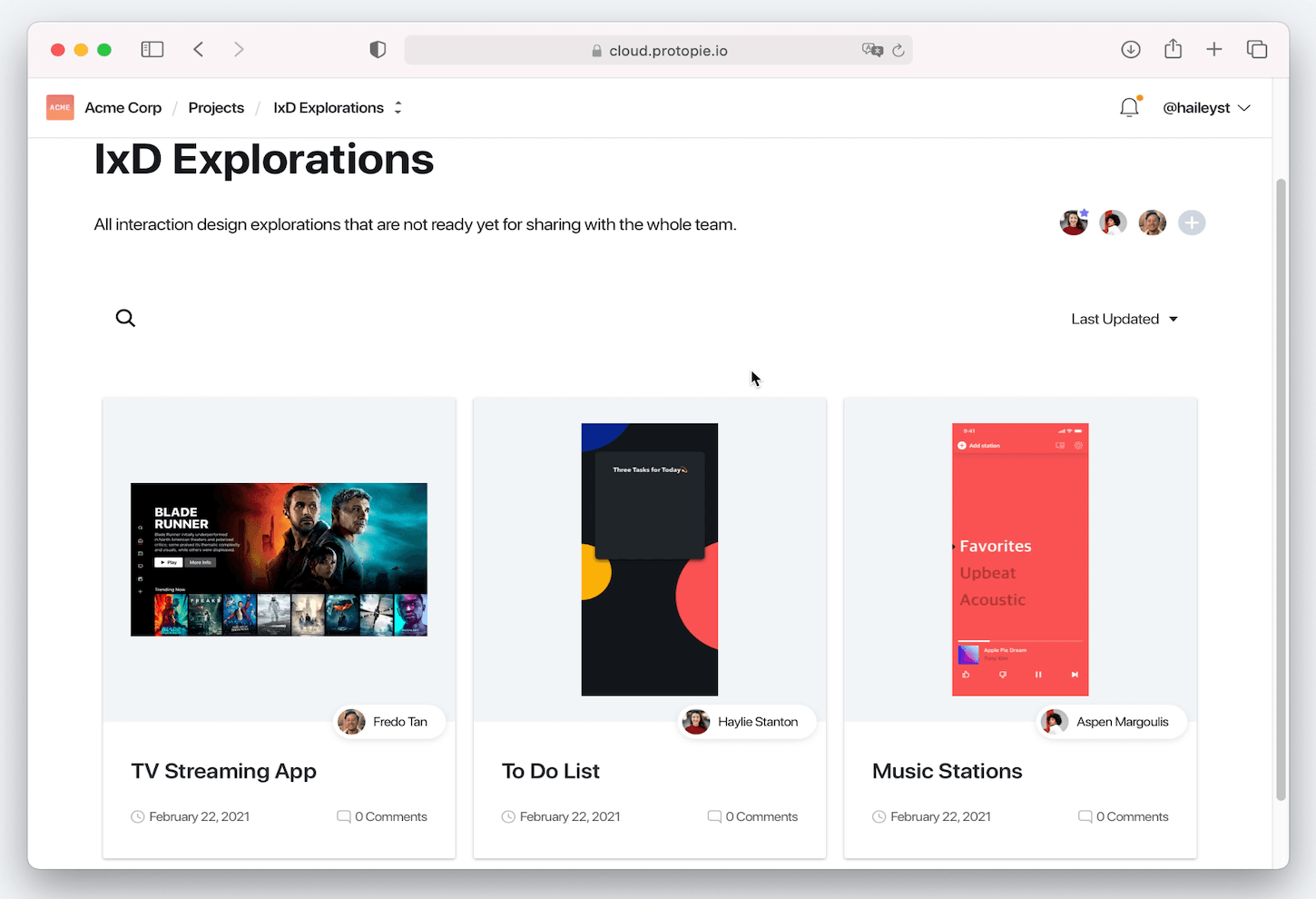Click the clock icon on TV Streaming App

pos(138,816)
